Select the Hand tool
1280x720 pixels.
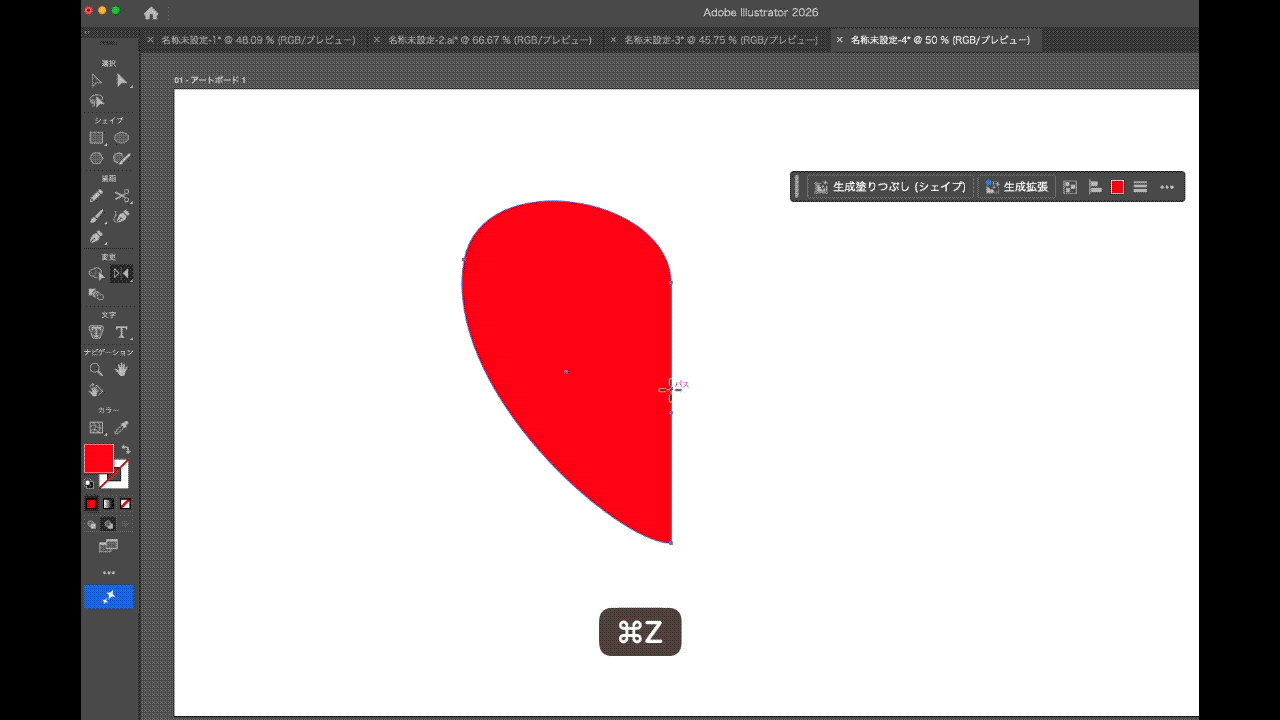click(121, 370)
